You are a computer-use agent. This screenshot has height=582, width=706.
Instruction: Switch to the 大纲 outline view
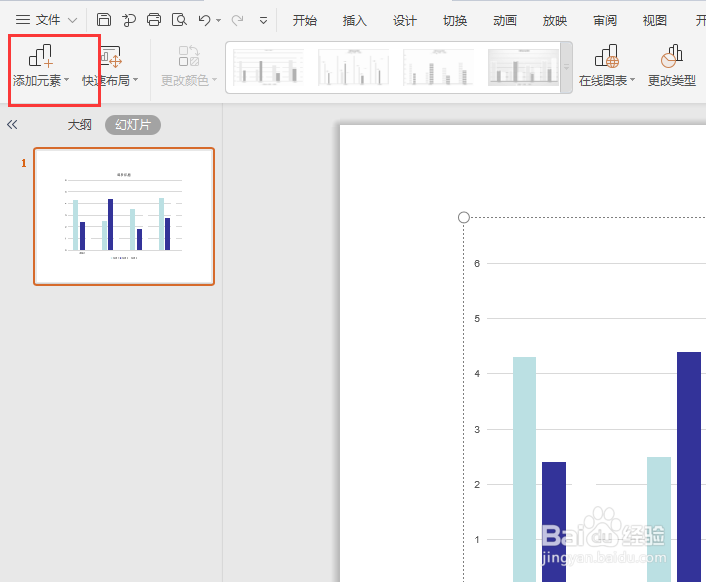click(80, 125)
